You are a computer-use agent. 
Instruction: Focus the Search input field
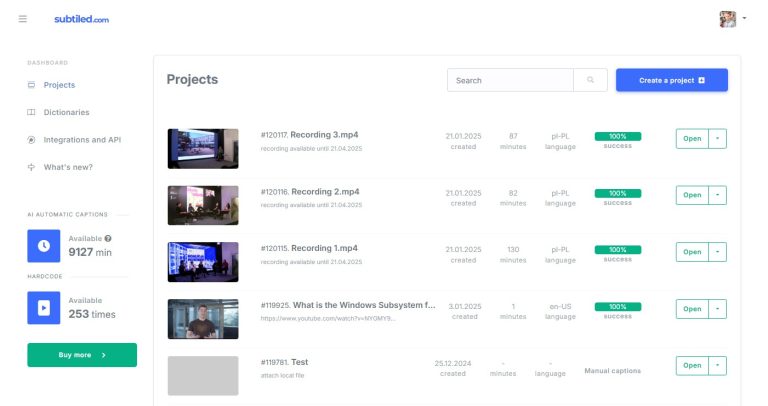coord(510,80)
